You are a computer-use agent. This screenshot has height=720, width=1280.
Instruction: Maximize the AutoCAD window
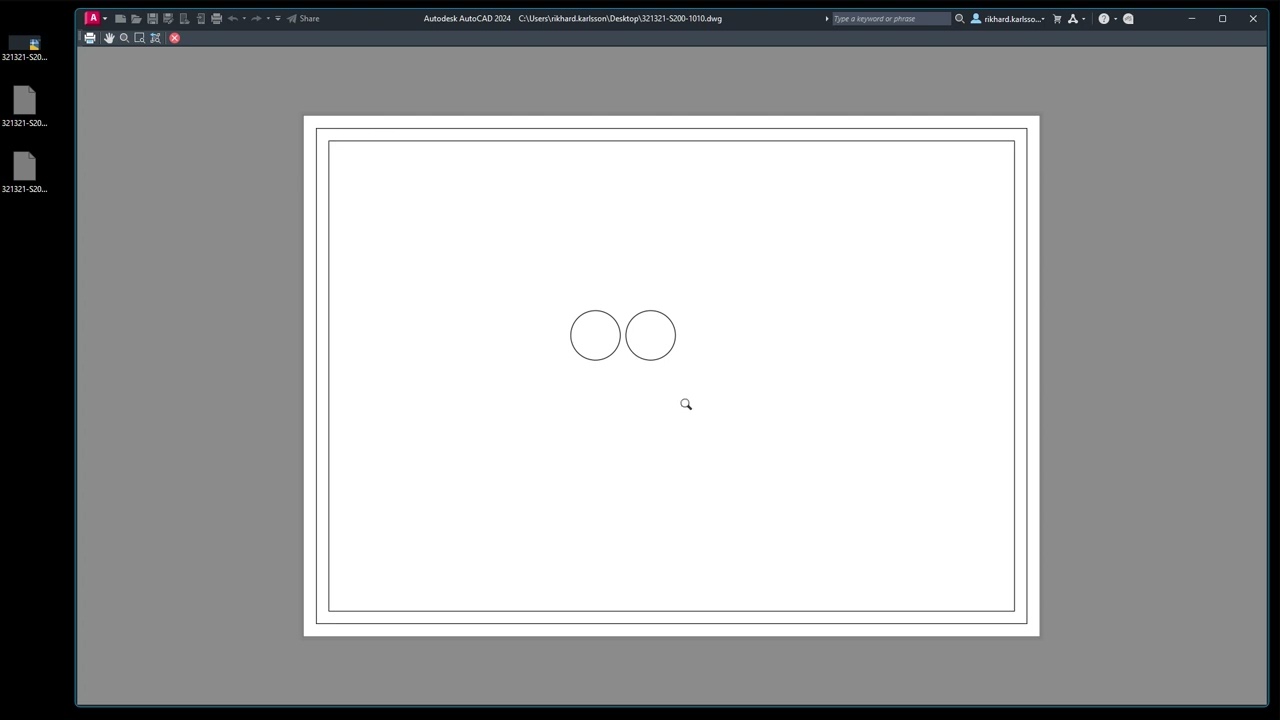point(1222,18)
